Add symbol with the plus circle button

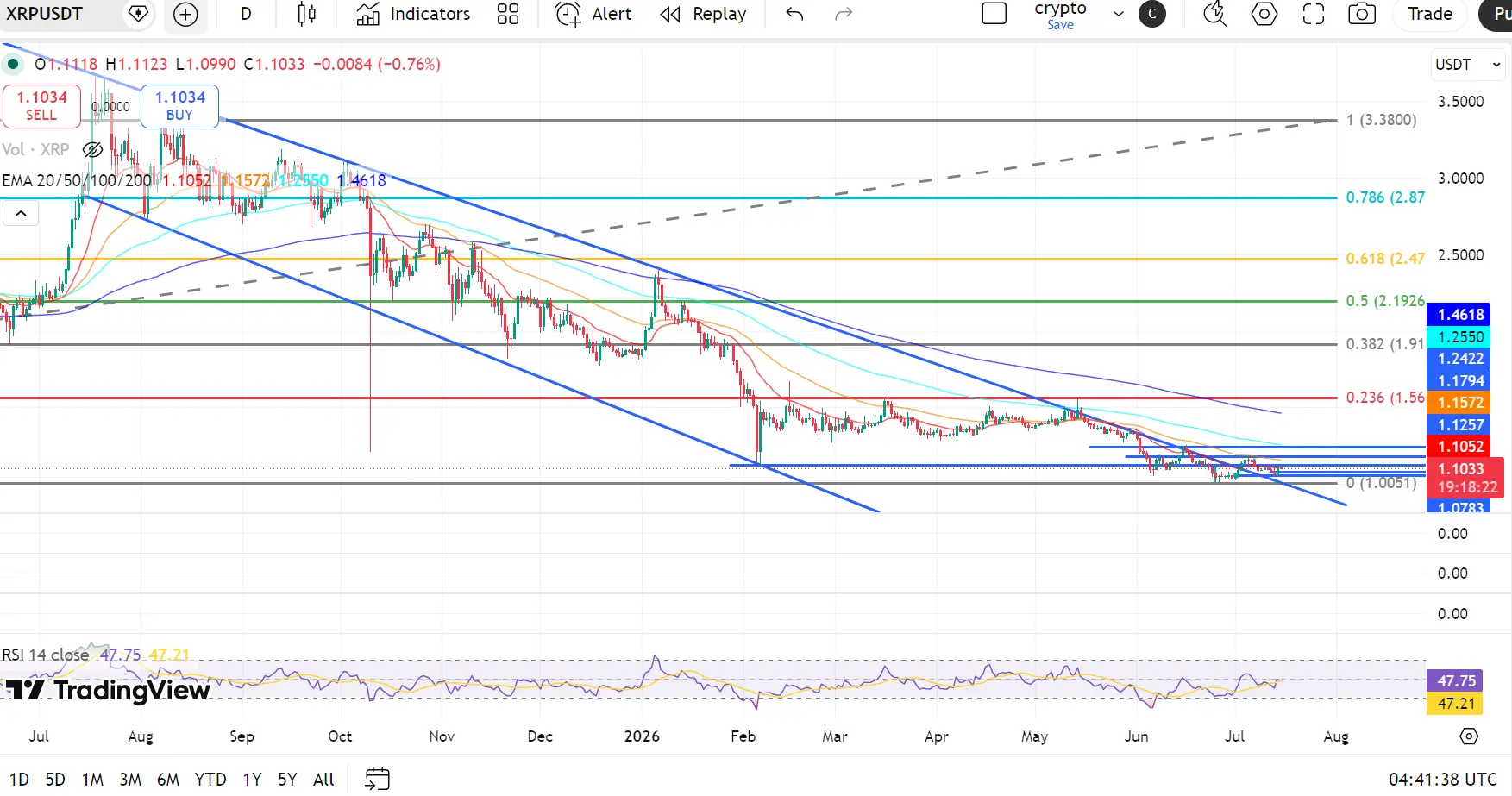point(185,14)
